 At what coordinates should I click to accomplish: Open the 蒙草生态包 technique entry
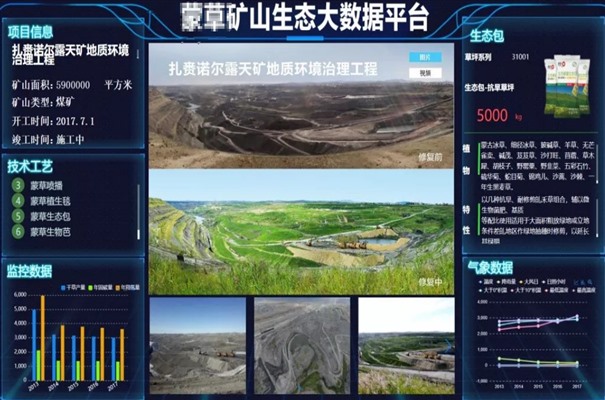point(51,216)
